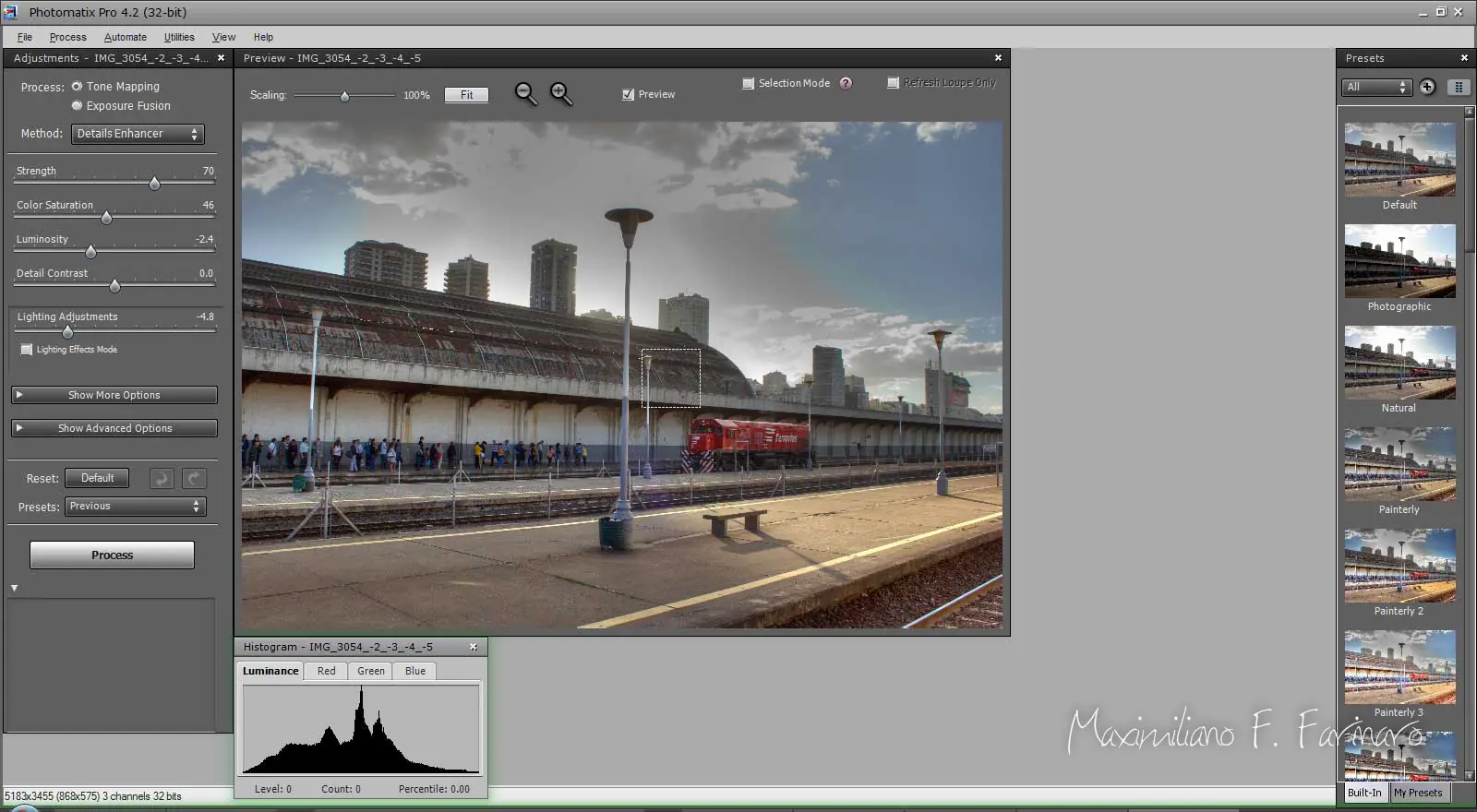Click the dashed selection box in preview
Viewport: 1477px width, 812px height.
click(671, 378)
